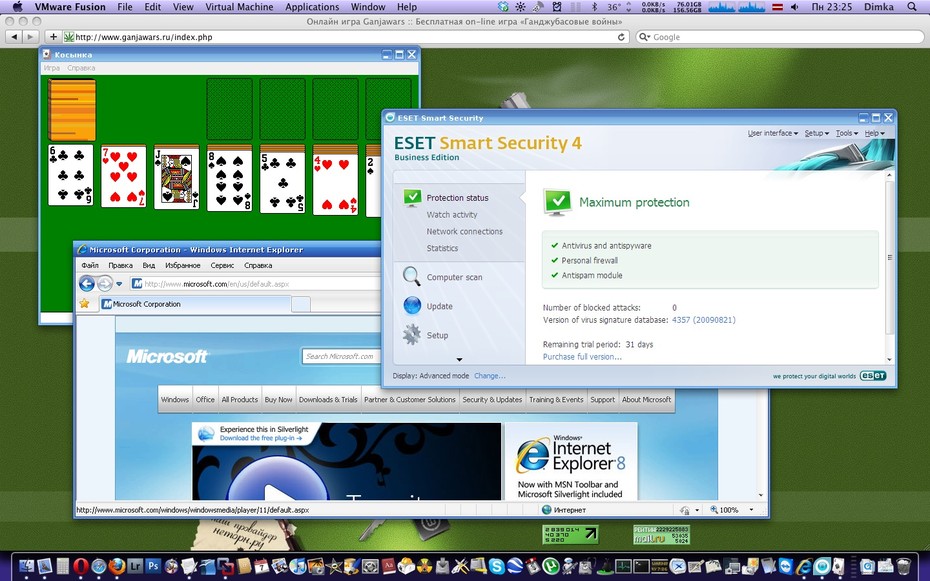Open VMware Fusion Virtual Machine menu

[239, 7]
